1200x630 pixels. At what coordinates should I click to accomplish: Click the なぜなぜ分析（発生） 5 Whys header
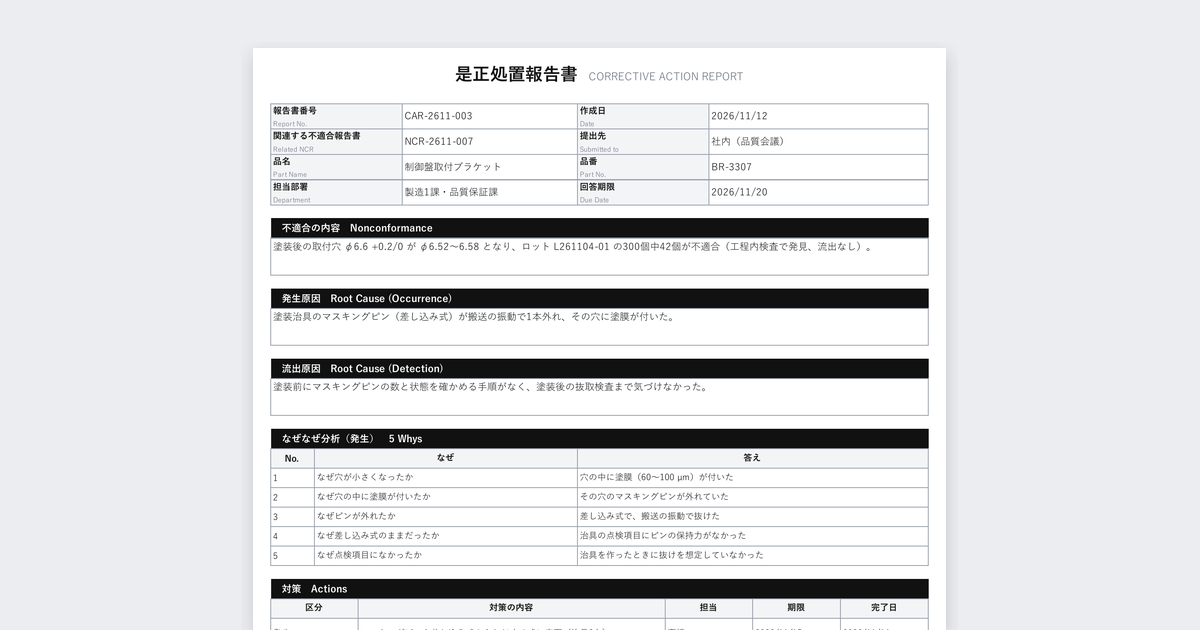[599, 439]
